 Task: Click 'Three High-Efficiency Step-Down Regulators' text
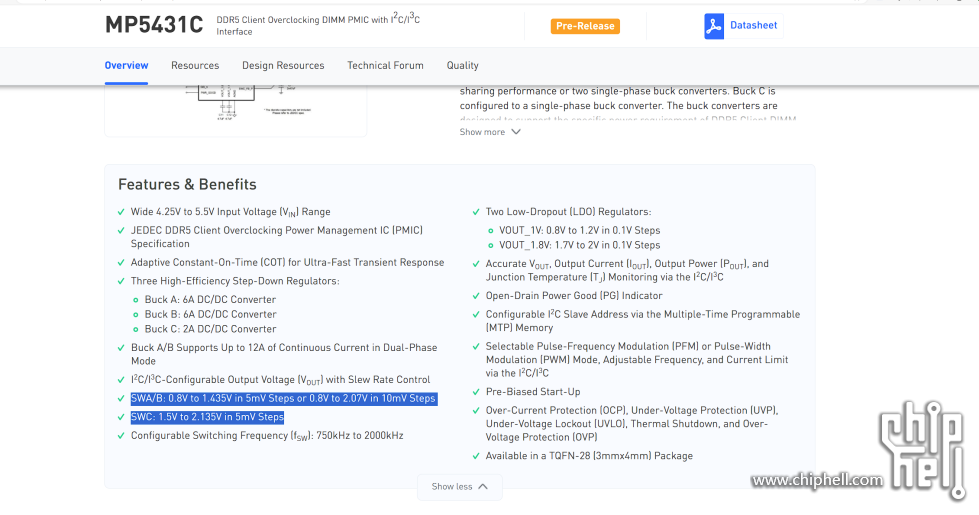pos(235,282)
